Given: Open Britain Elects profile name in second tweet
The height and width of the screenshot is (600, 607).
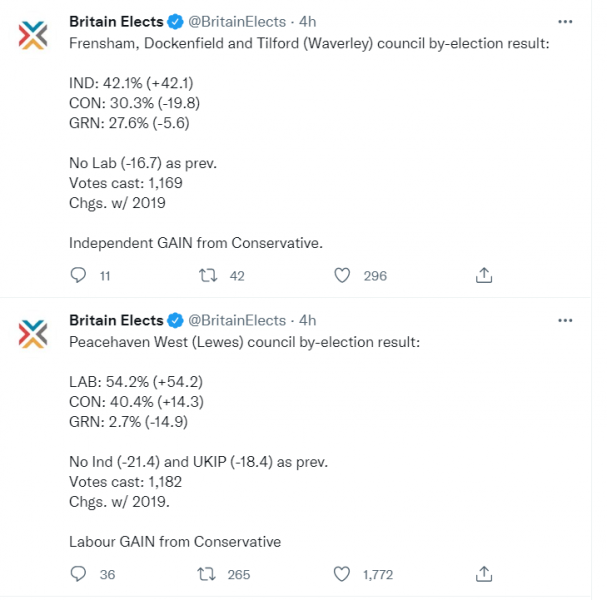Looking at the screenshot, I should click(115, 320).
